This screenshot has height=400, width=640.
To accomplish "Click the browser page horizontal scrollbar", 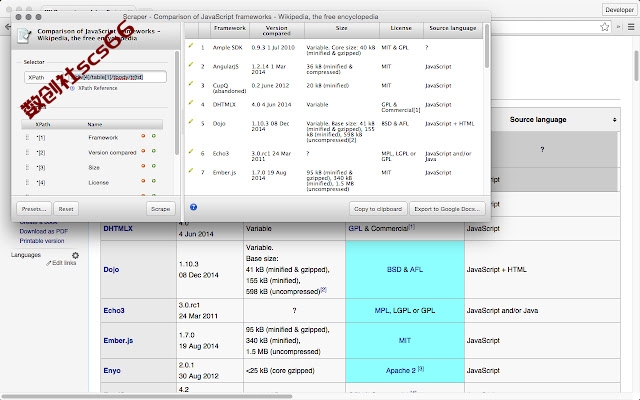I will point(147,396).
